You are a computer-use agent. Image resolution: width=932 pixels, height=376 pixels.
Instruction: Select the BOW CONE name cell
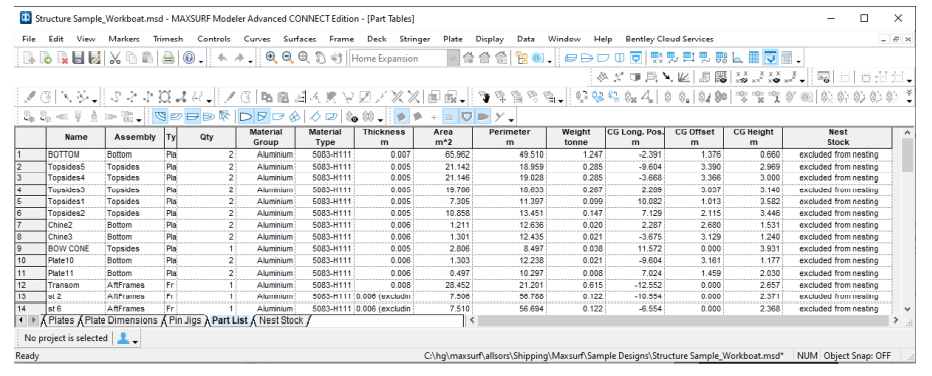(76, 249)
